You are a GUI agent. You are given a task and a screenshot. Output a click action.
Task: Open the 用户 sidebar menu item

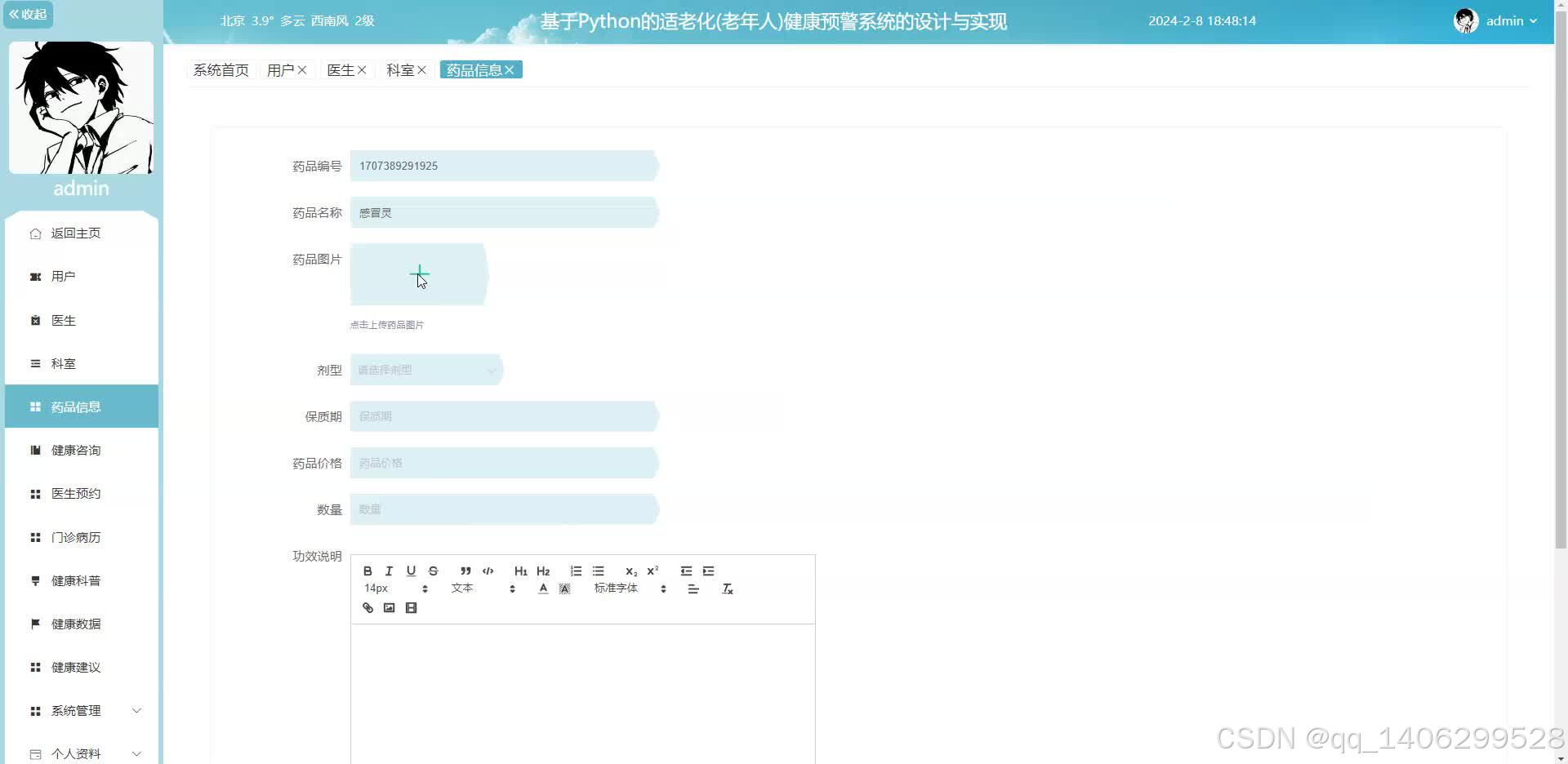pos(82,277)
